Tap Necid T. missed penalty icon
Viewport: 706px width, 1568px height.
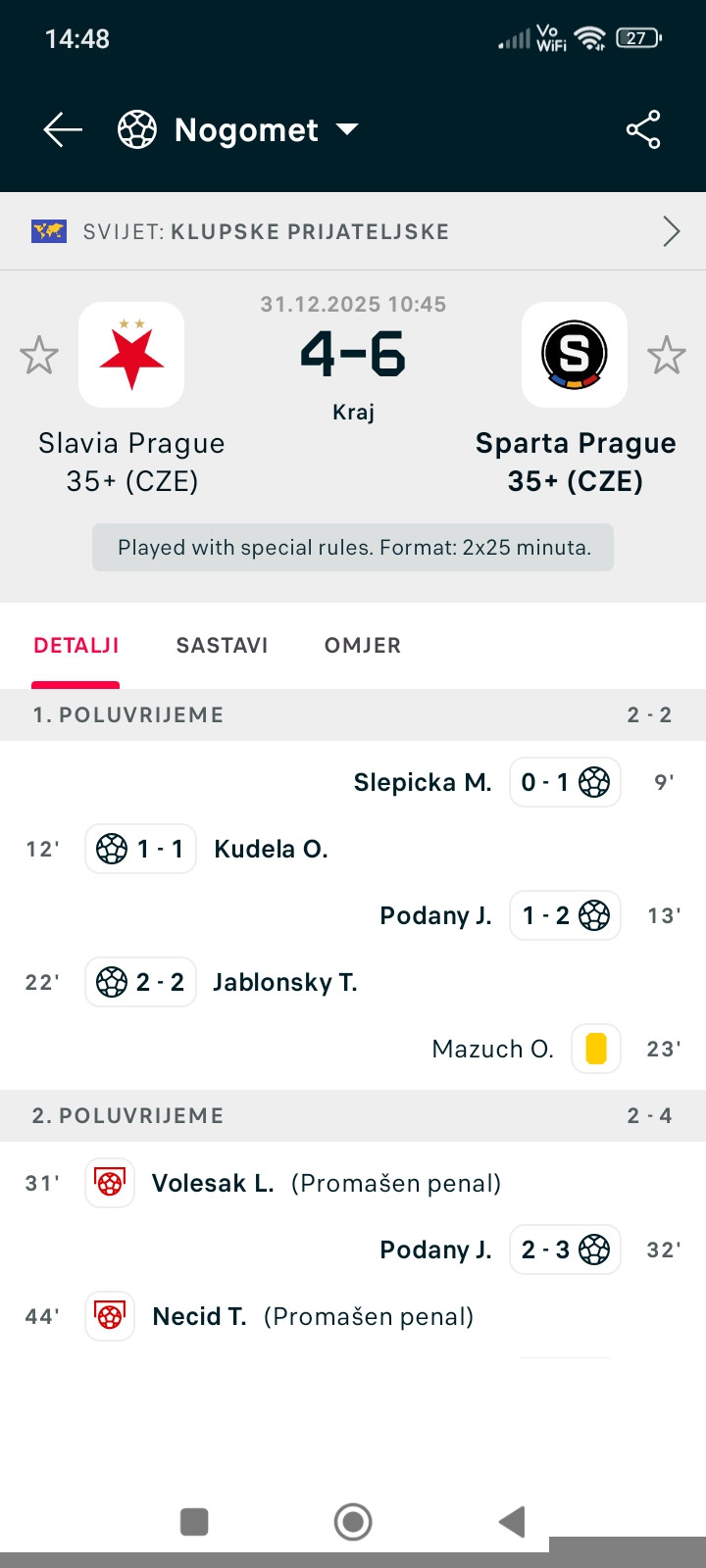click(x=110, y=1316)
